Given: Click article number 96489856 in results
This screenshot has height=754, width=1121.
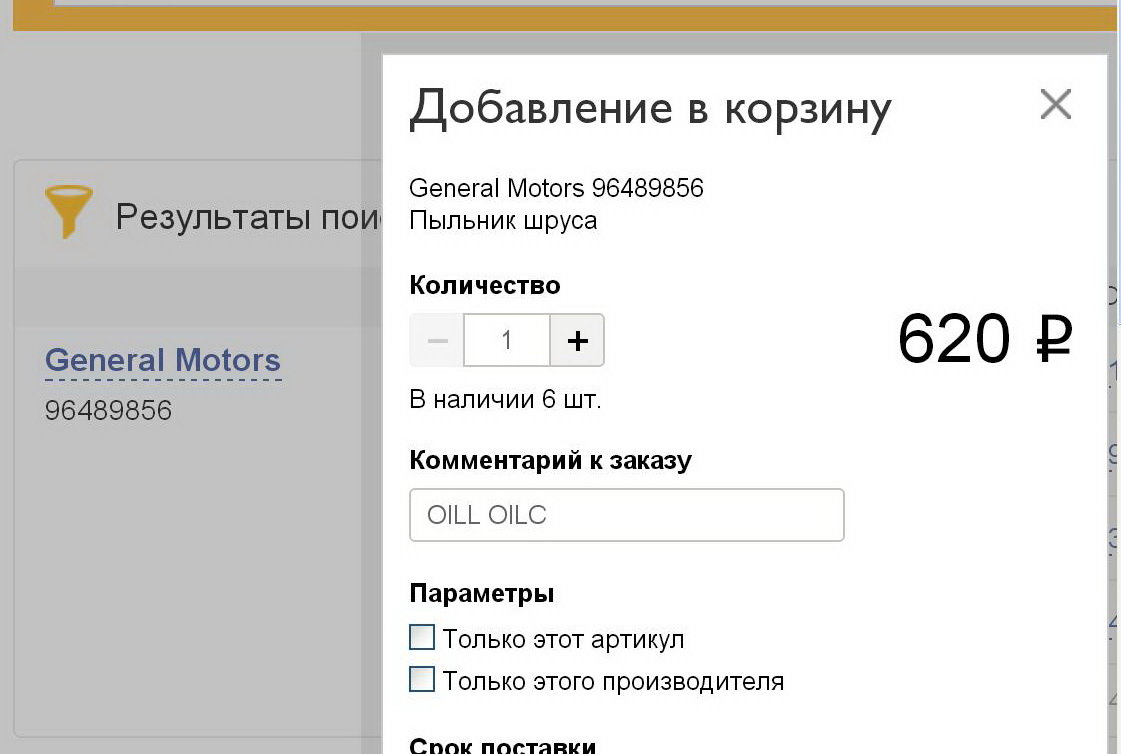Looking at the screenshot, I should click(109, 410).
